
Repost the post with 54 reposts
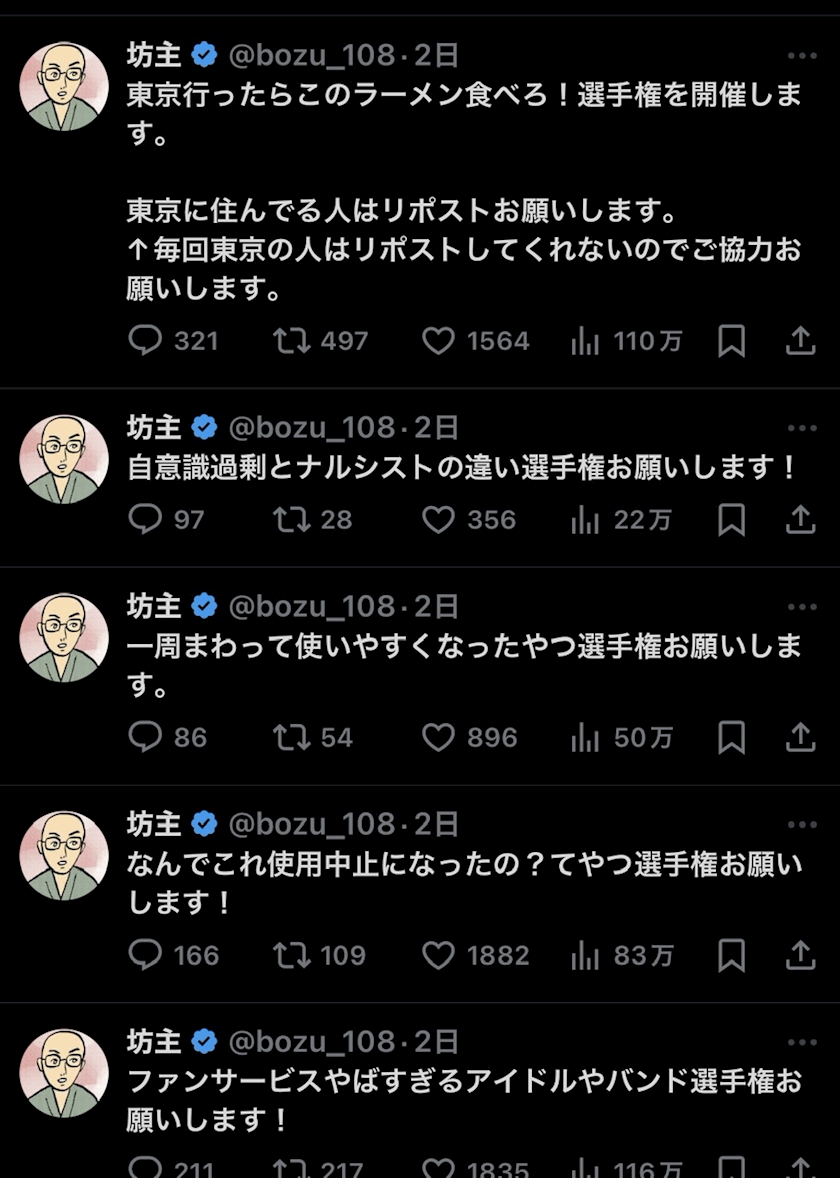pyautogui.click(x=292, y=738)
